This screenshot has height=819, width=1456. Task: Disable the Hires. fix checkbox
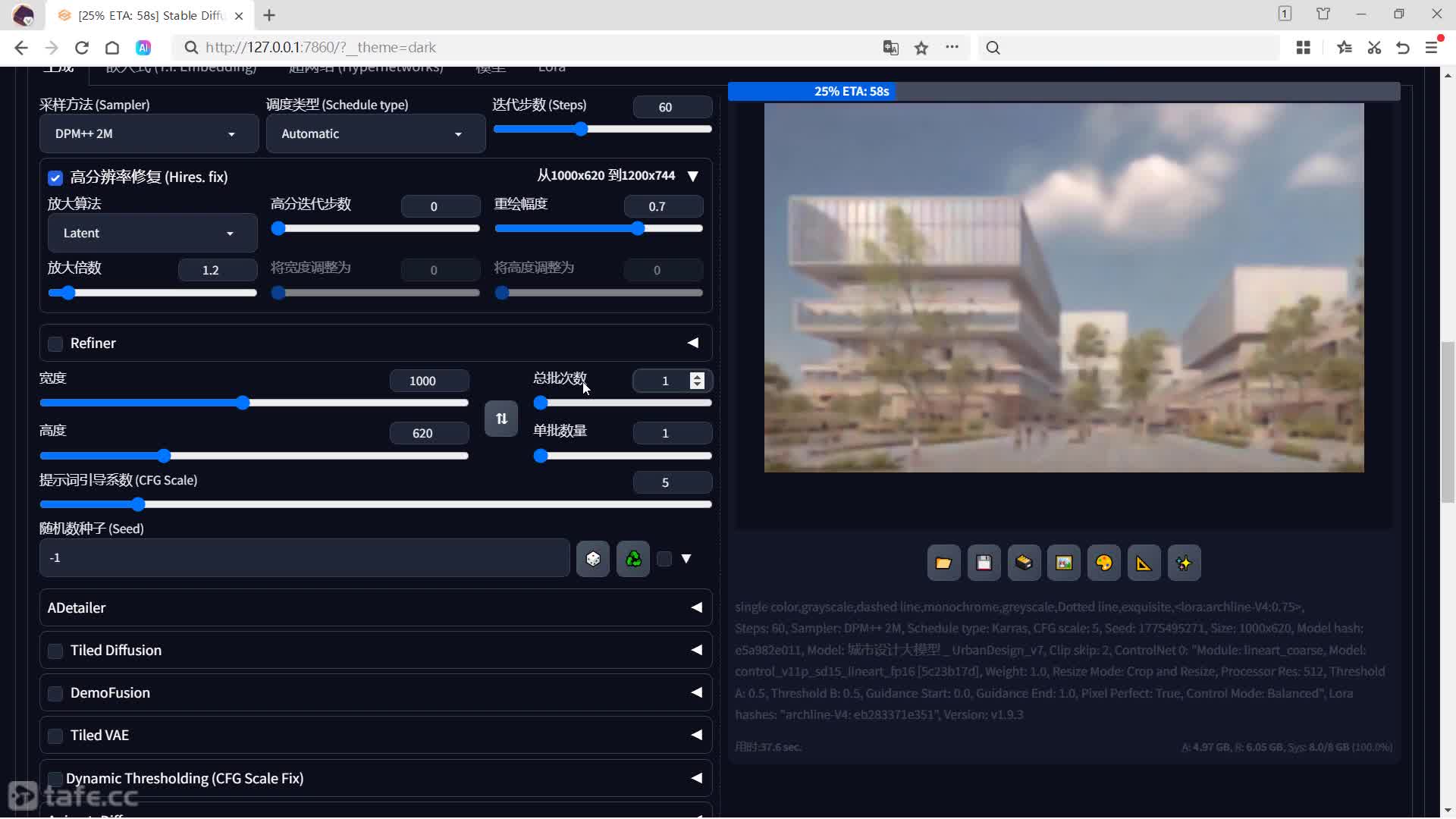coord(55,177)
